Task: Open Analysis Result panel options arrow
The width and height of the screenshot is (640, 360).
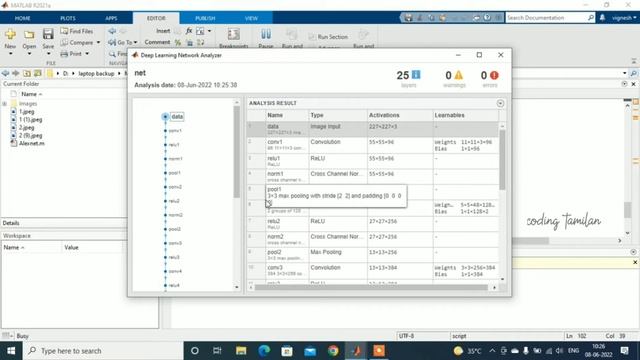Action: click(500, 103)
